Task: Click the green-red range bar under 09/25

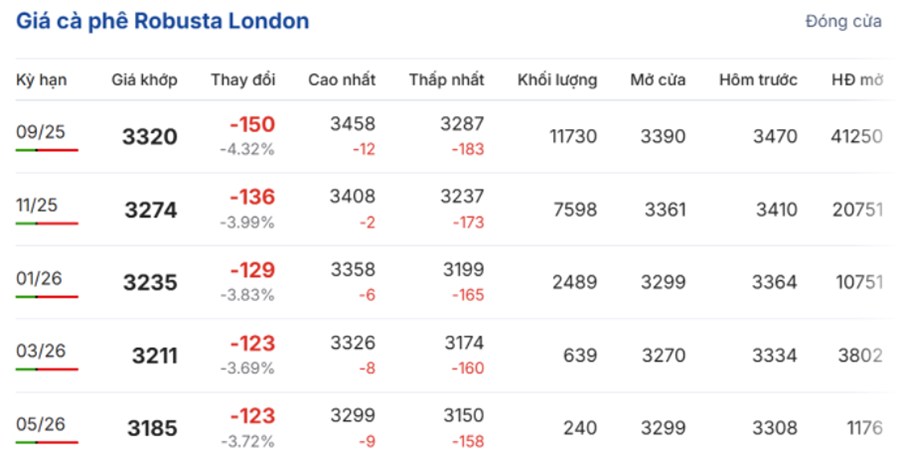Action: tap(47, 150)
